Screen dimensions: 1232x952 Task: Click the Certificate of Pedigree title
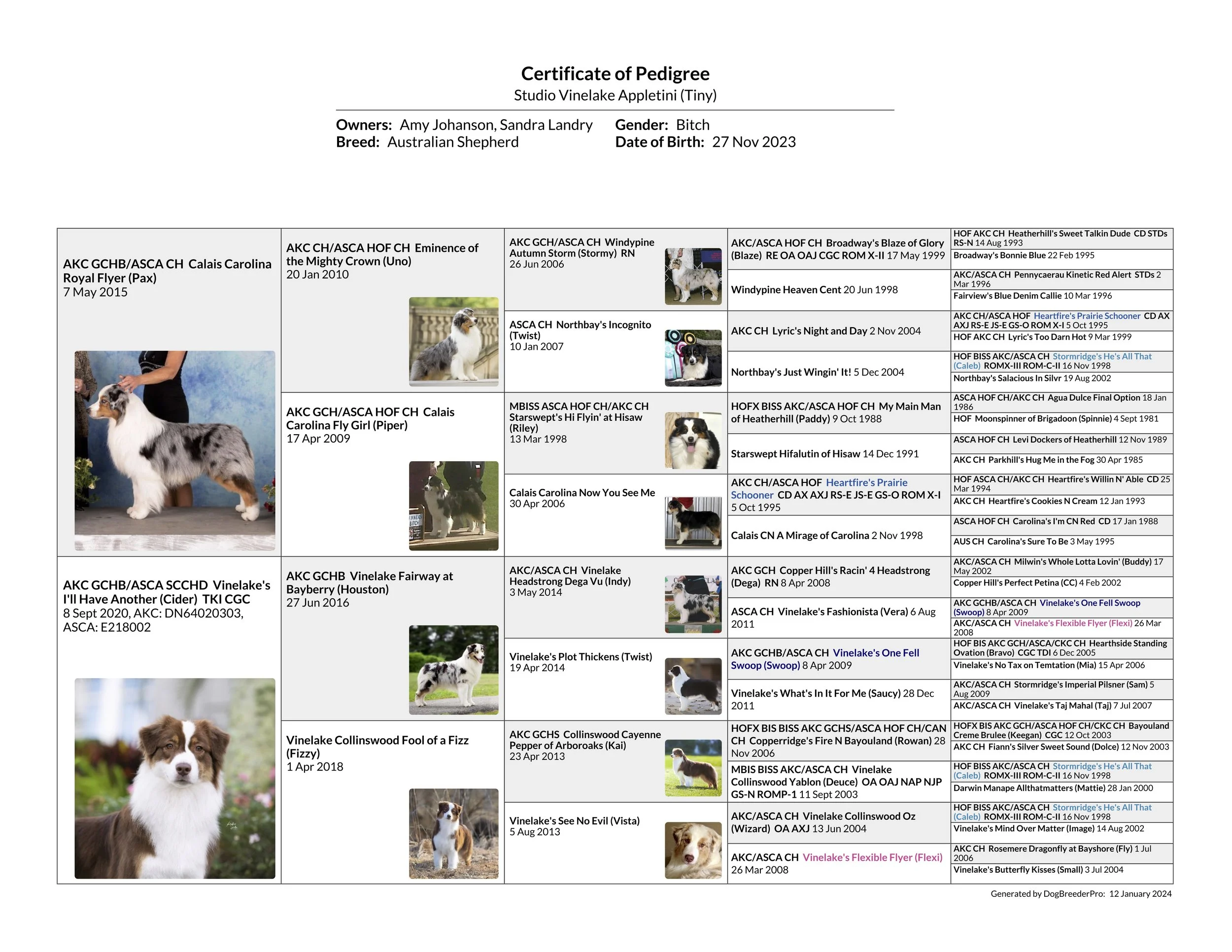(x=615, y=74)
